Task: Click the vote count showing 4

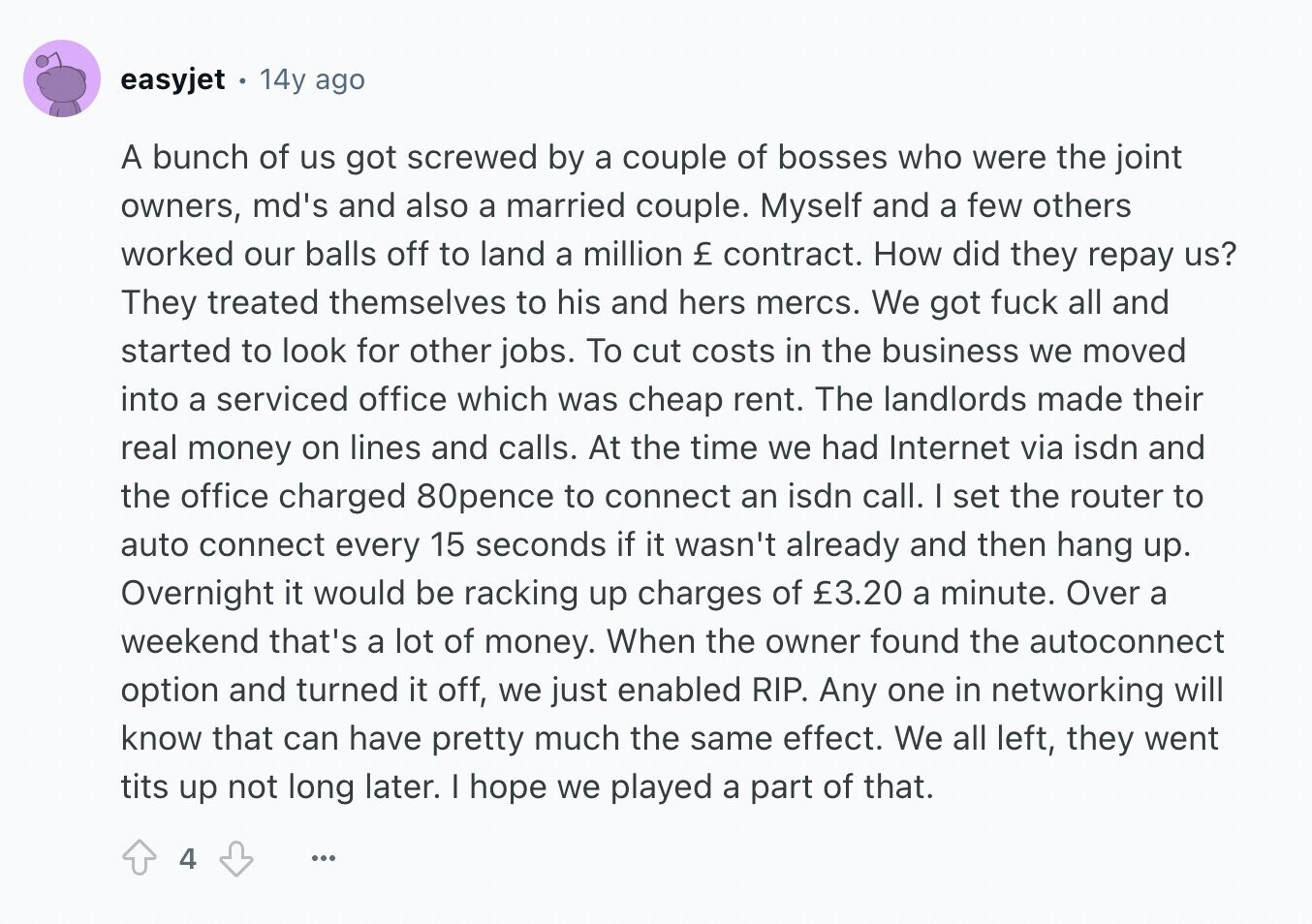Action: pos(188,858)
